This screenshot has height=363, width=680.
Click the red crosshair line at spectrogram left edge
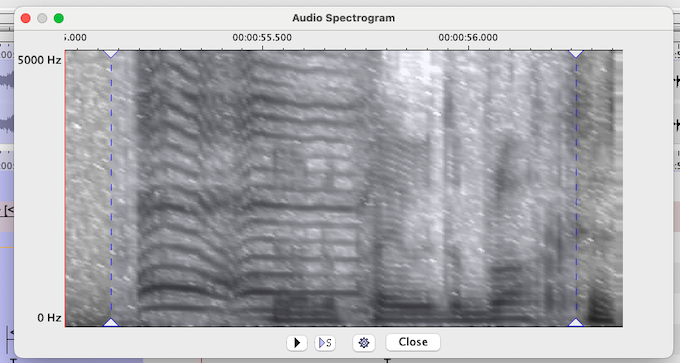click(65, 188)
